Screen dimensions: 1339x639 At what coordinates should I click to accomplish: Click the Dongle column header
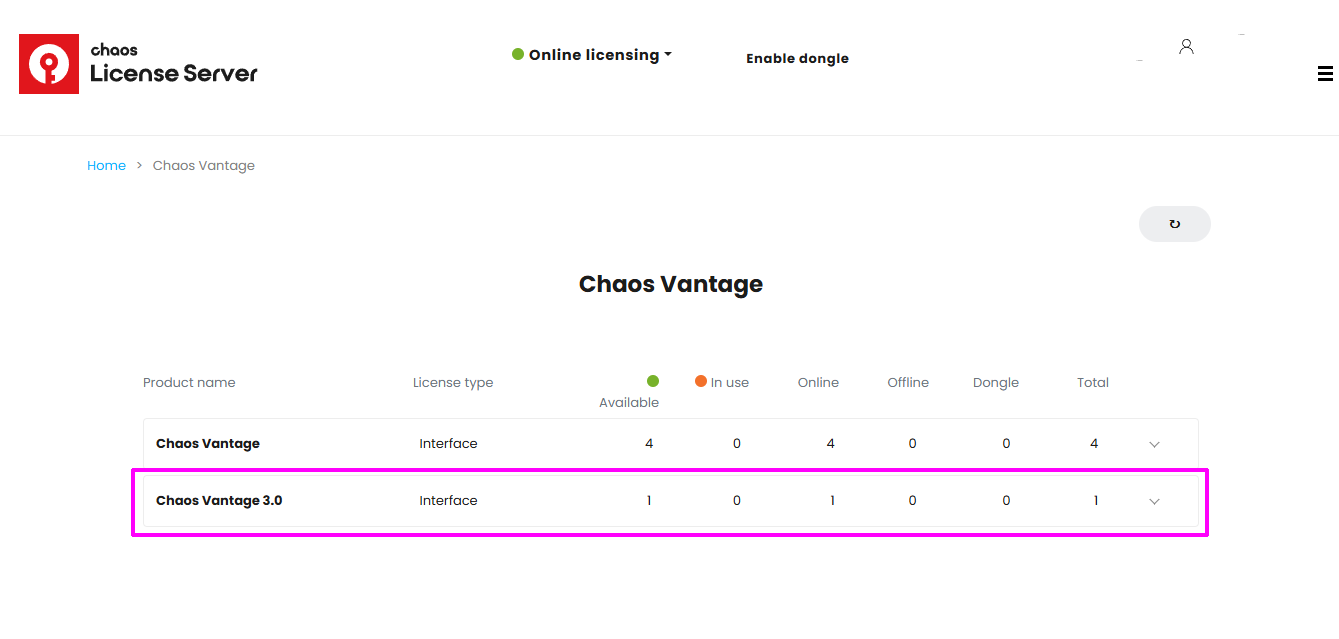[996, 383]
